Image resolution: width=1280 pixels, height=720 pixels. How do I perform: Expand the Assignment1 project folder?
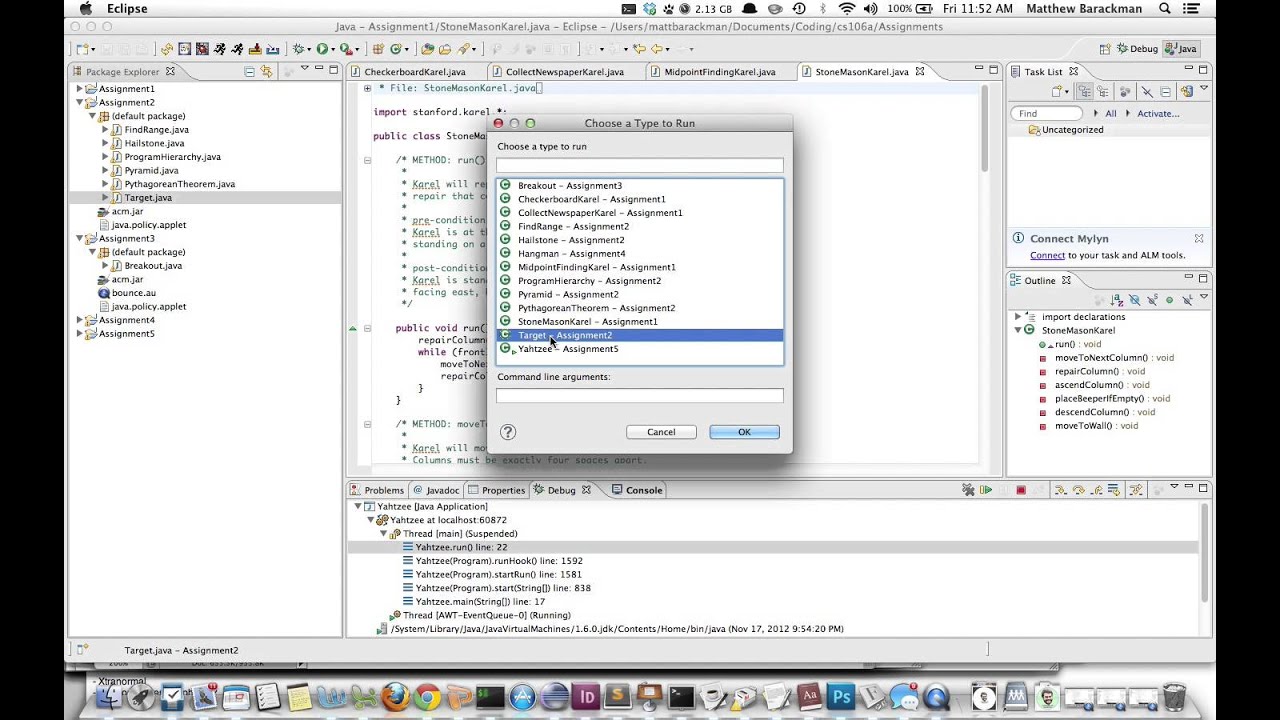click(80, 89)
